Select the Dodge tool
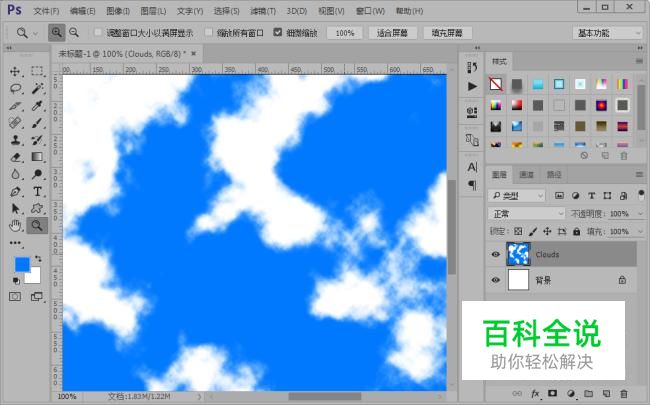 [x=37, y=174]
